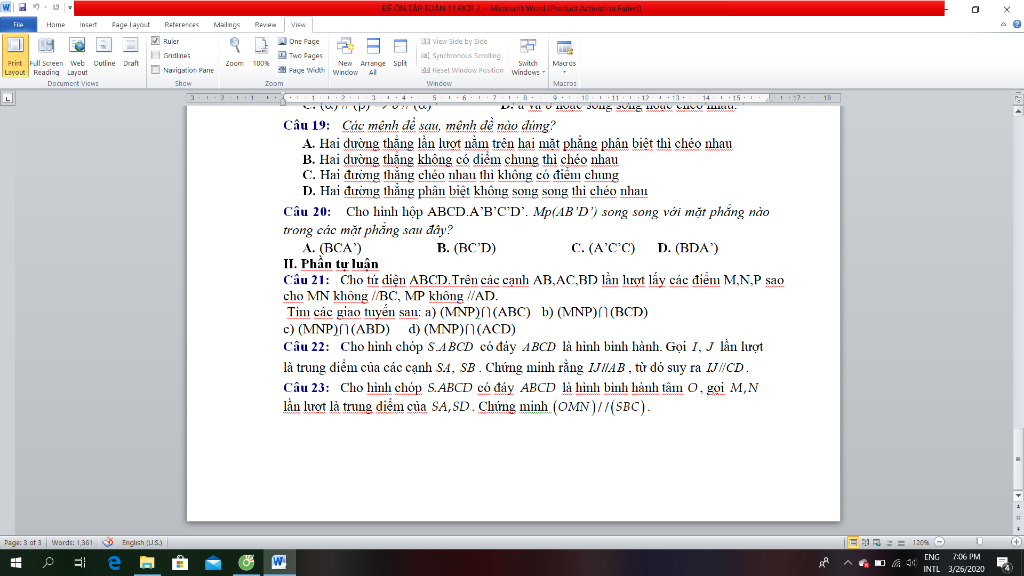The height and width of the screenshot is (576, 1024).
Task: Choose One Page zoom
Action: pos(299,41)
